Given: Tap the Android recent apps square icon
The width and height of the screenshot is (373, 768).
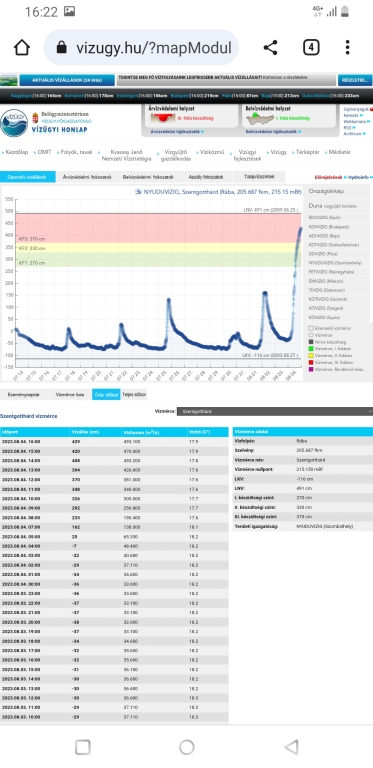Looking at the screenshot, I should tap(83, 747).
